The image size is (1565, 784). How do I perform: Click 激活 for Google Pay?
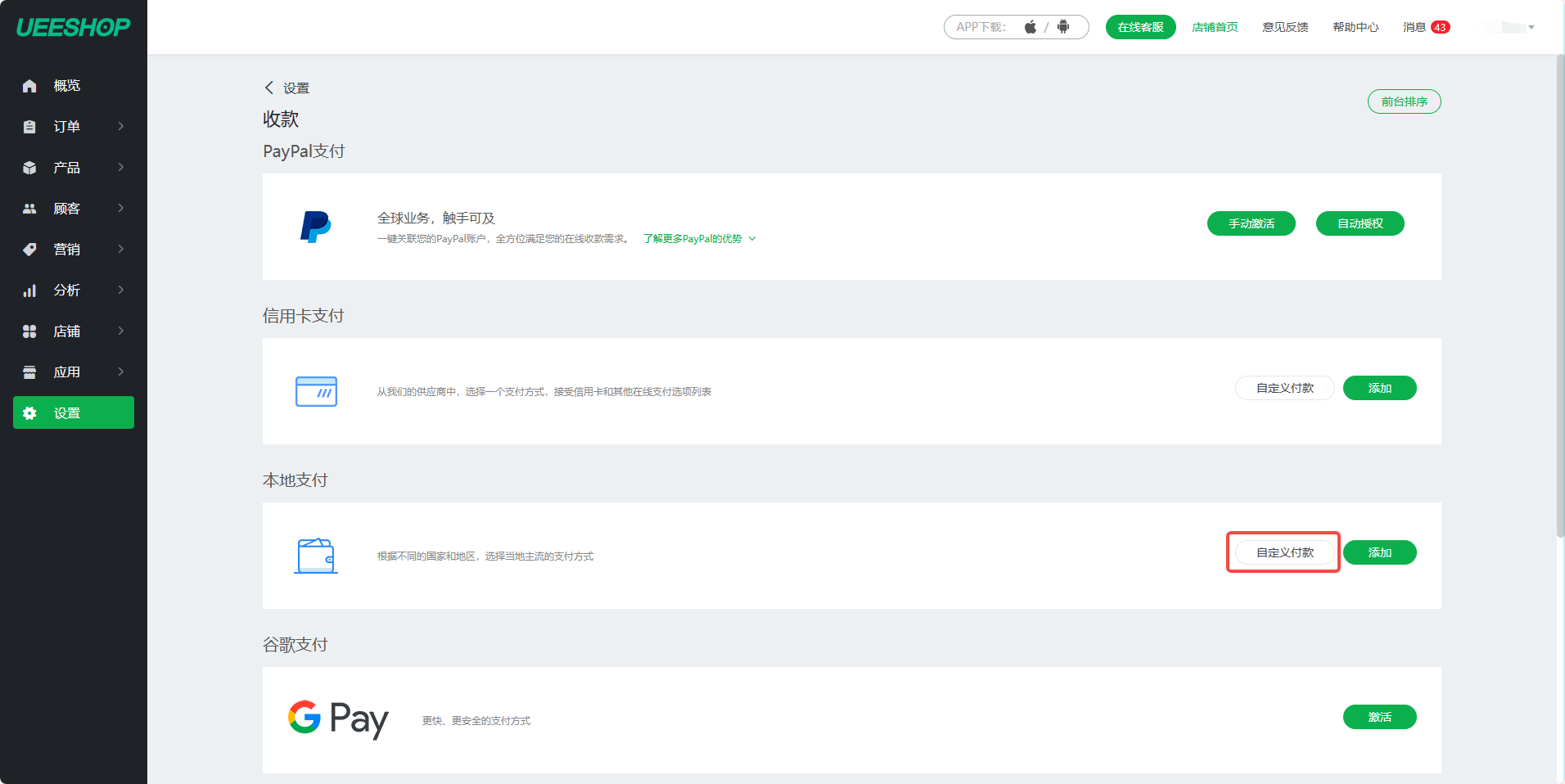pos(1380,717)
